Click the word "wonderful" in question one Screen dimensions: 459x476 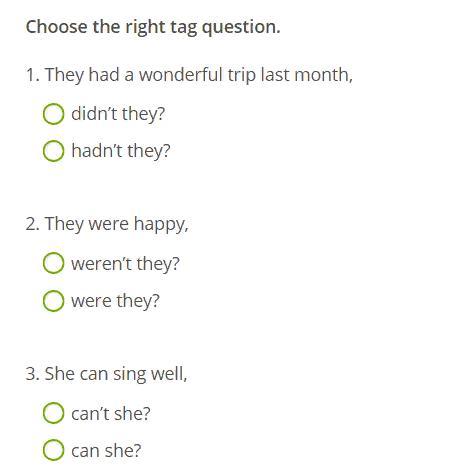pyautogui.click(x=180, y=74)
